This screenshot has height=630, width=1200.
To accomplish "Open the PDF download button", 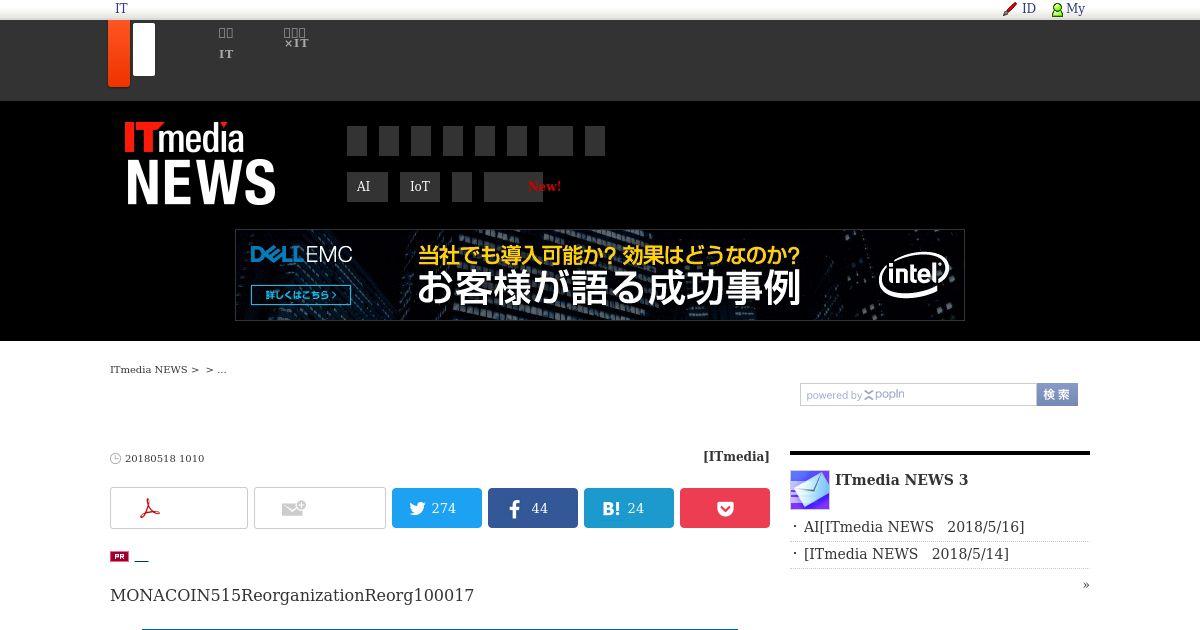I will (x=179, y=508).
